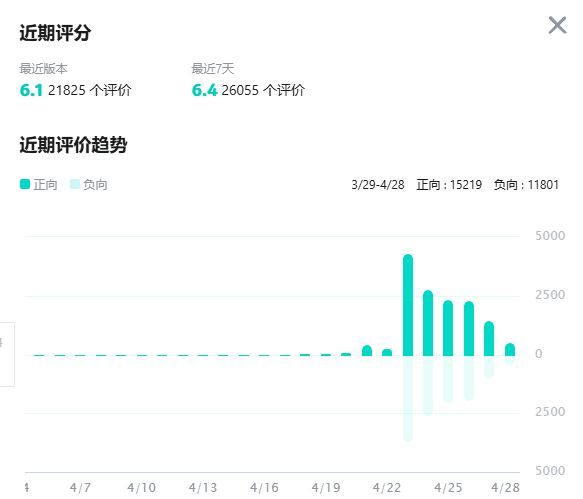Select the small positive bar on 4/22
Viewport: 583px width, 499px height.
point(387,352)
